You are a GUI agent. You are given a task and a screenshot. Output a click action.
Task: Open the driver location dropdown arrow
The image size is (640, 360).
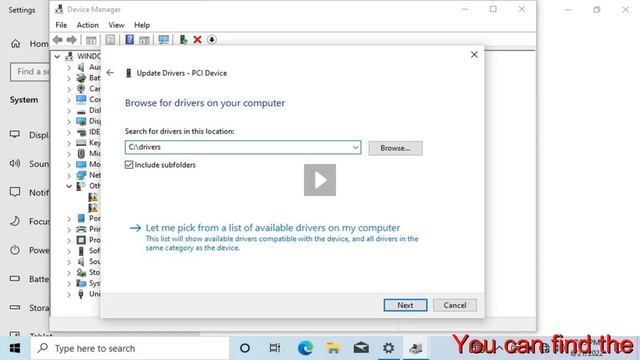[x=355, y=147]
